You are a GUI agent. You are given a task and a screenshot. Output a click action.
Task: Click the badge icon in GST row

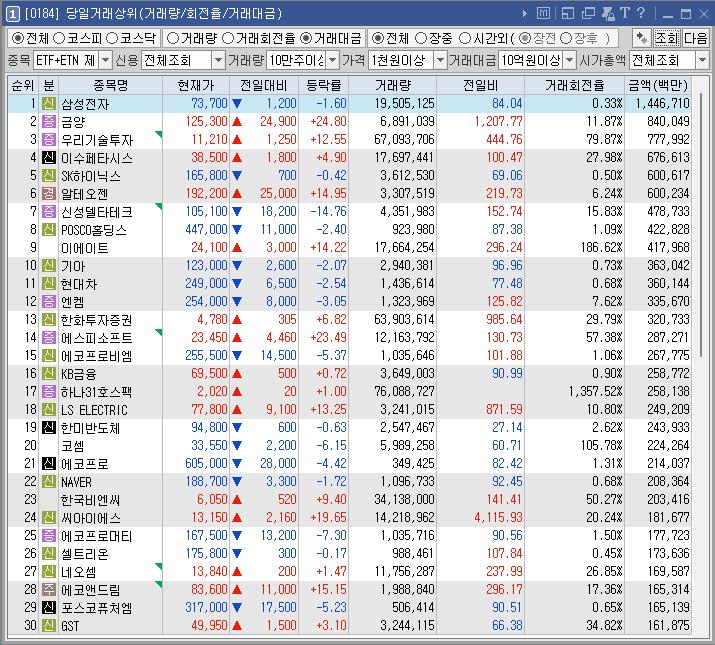(x=49, y=625)
